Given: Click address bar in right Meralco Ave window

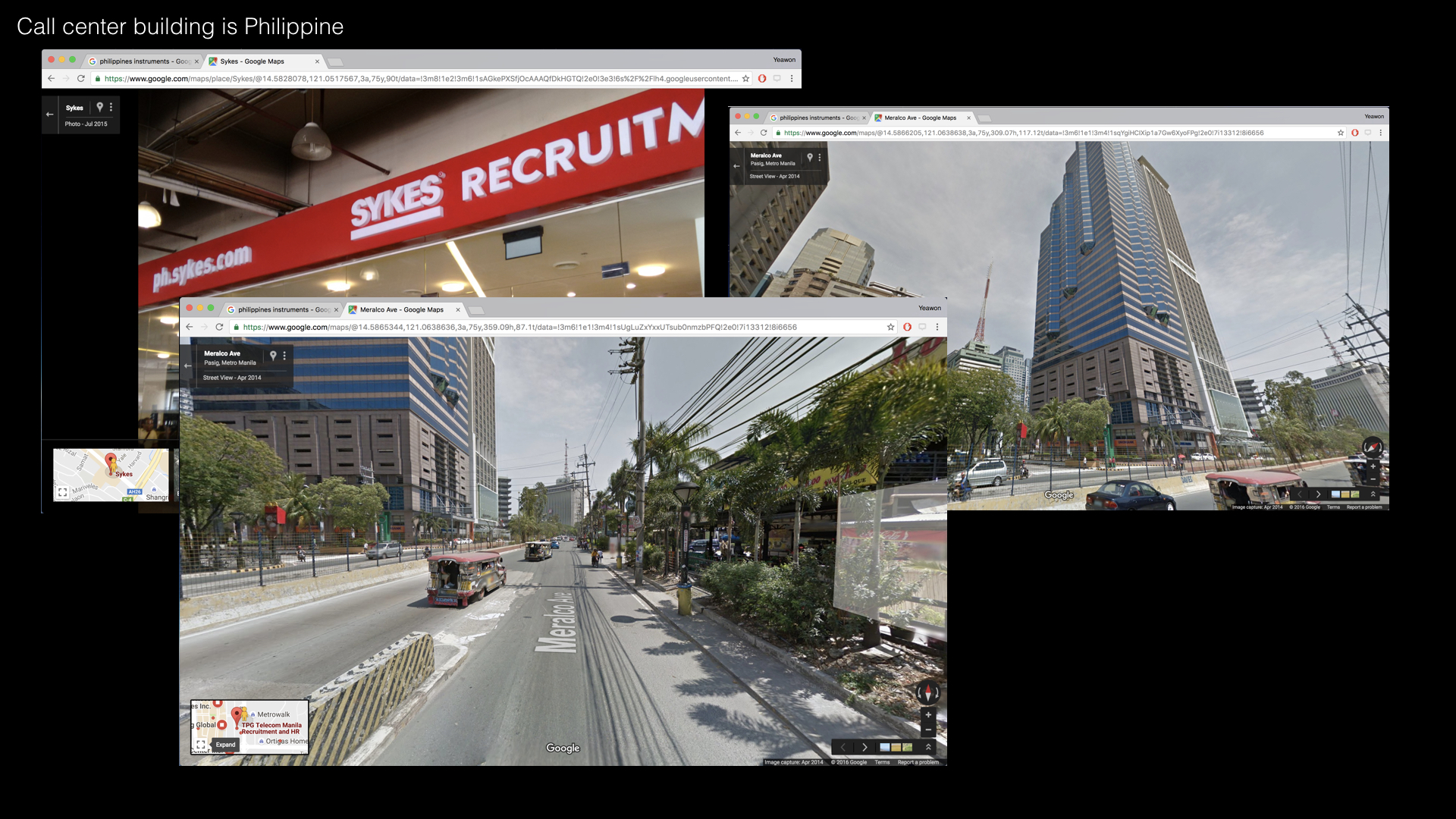Looking at the screenshot, I should pyautogui.click(x=1058, y=133).
